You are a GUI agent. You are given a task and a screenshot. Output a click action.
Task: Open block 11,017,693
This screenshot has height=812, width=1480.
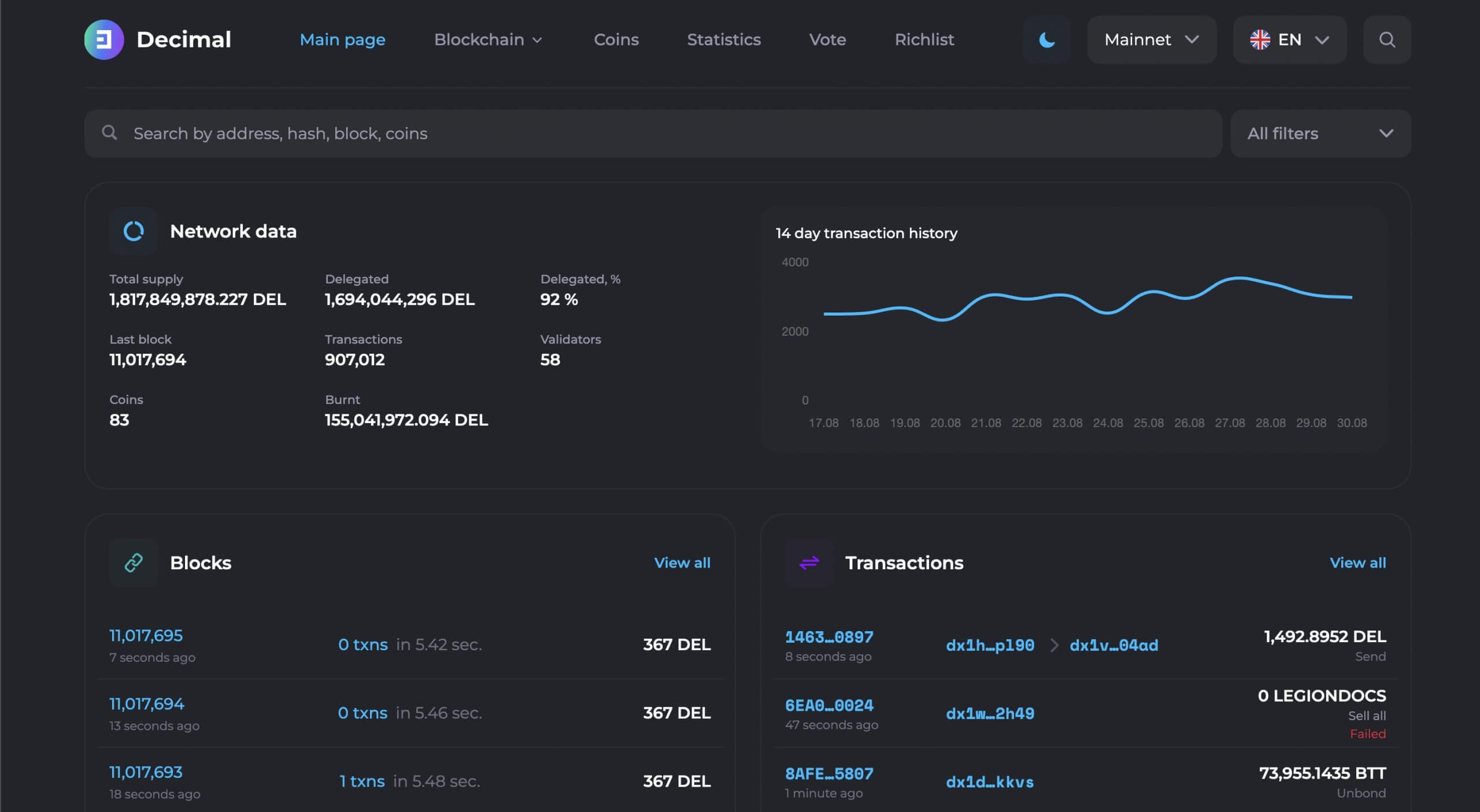tap(146, 772)
